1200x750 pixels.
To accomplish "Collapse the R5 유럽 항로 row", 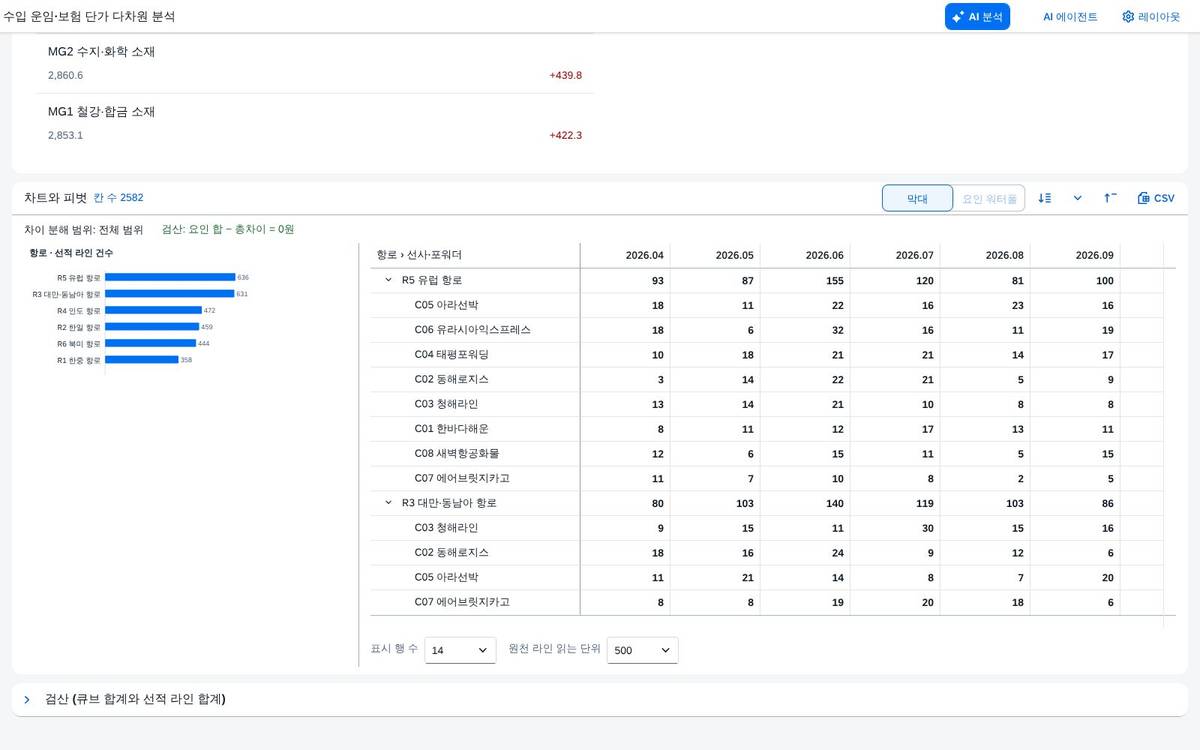I will click(388, 281).
